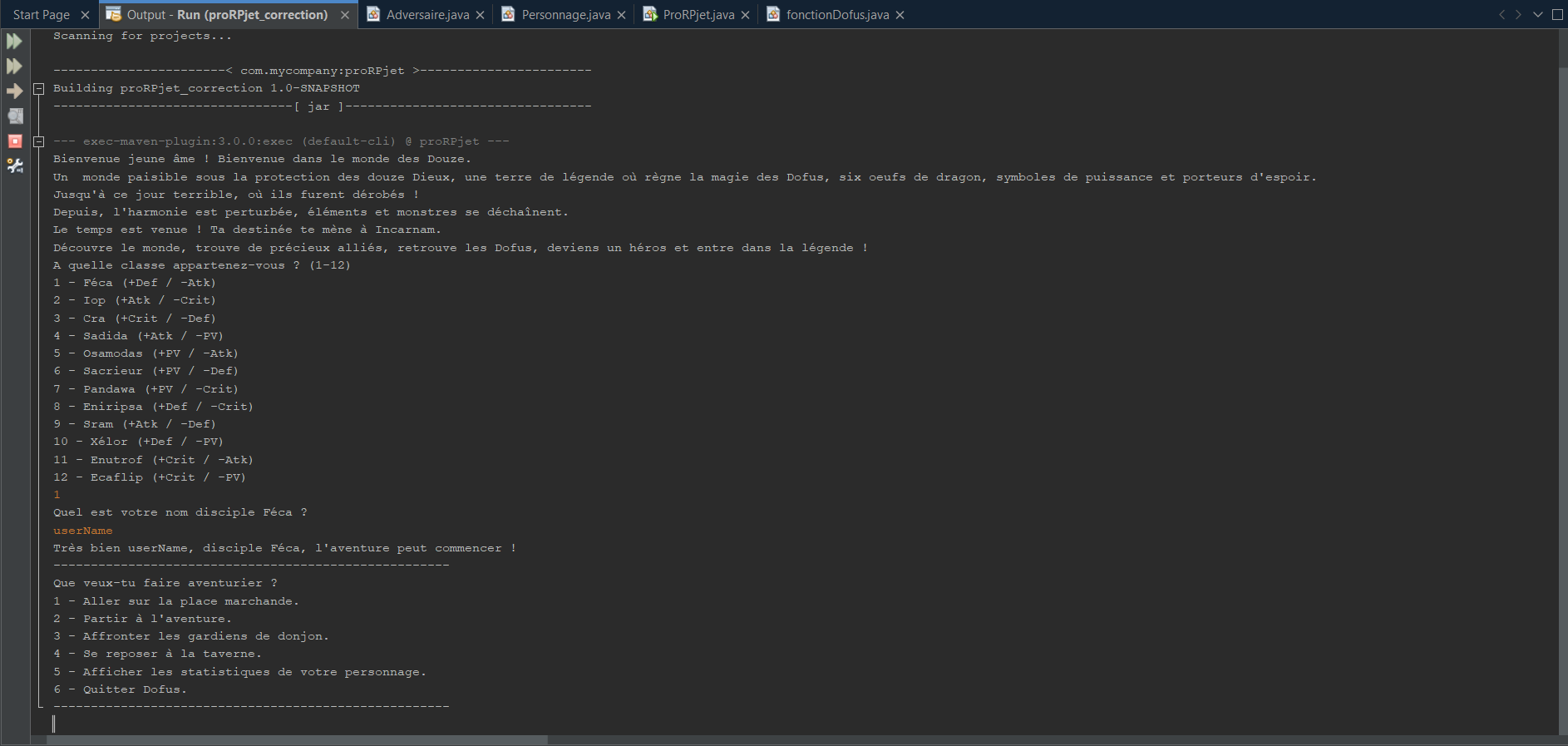Collapse the 'Building proRPjet_correction' output fold
The width and height of the screenshot is (1568, 746).
[38, 88]
